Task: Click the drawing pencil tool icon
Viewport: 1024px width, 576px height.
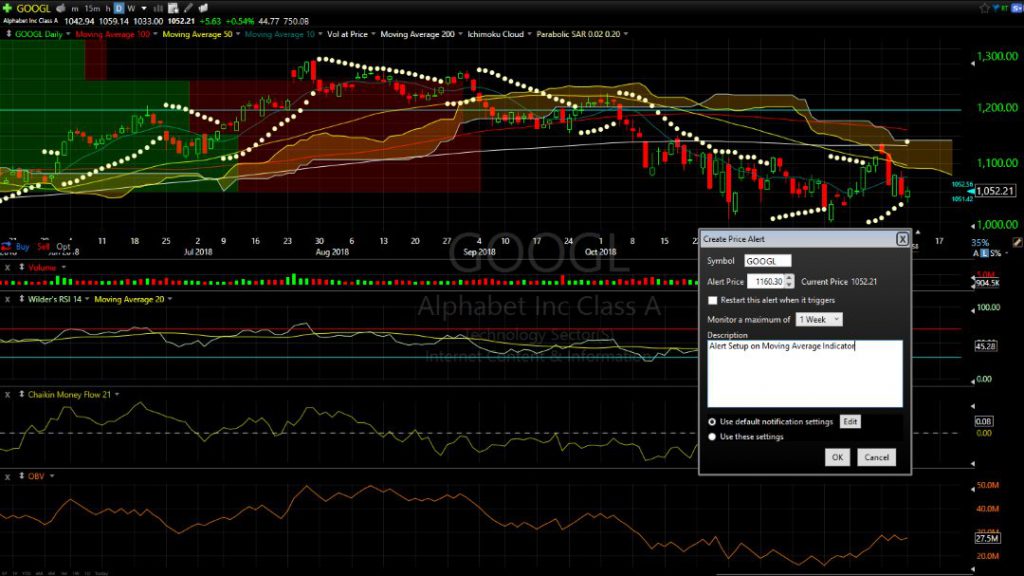Action: pos(188,7)
